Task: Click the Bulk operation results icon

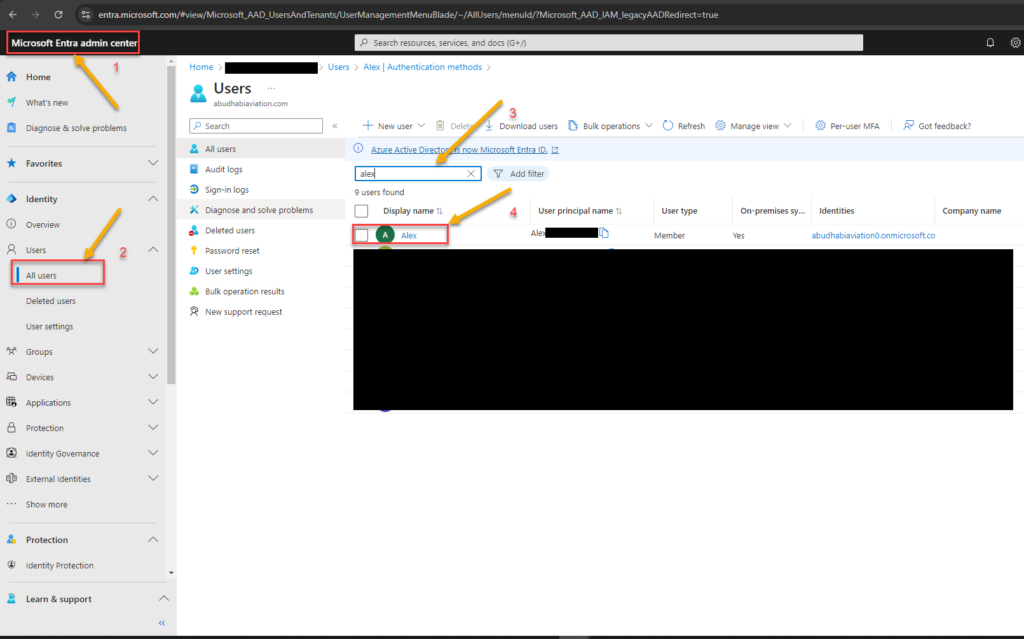Action: click(194, 291)
